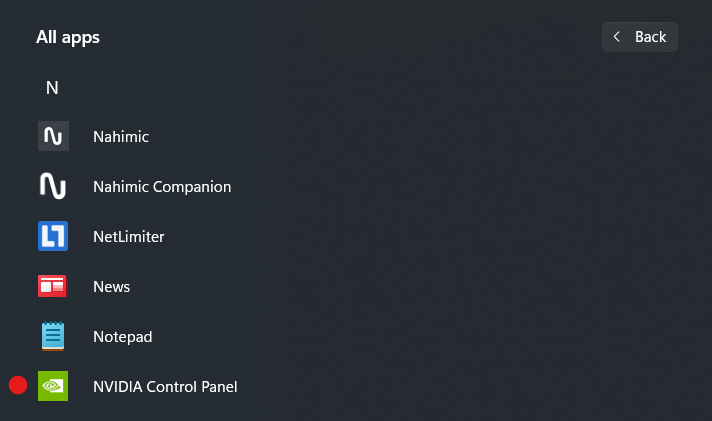Click the letter N section header
This screenshot has height=421, width=712.
52,88
